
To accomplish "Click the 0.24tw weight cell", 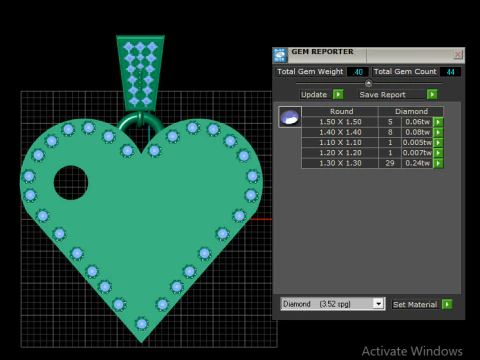I will coord(417,163).
